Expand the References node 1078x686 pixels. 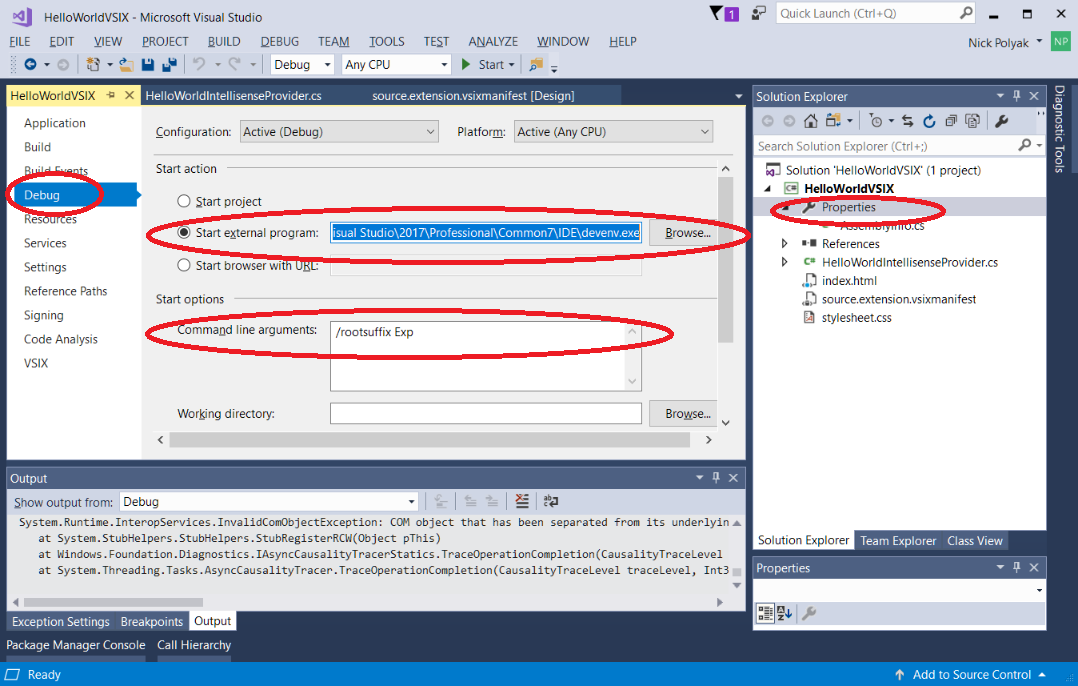click(x=784, y=243)
